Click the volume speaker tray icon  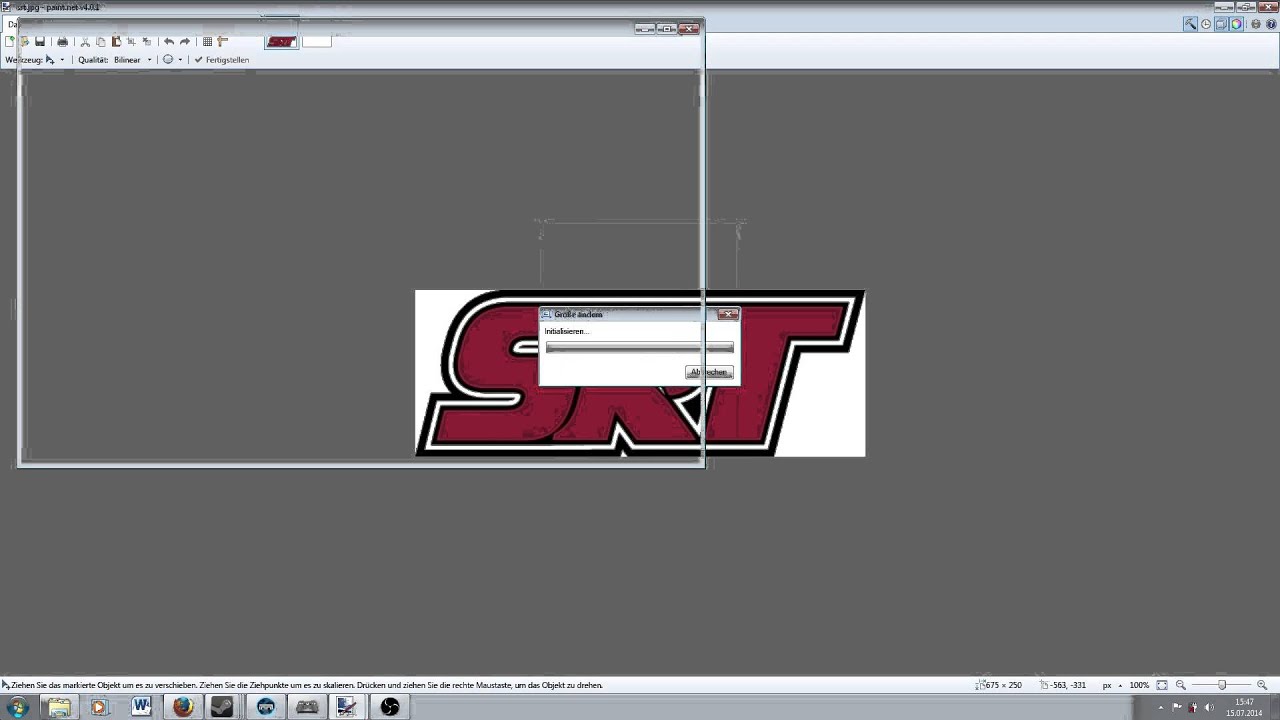coord(1208,707)
